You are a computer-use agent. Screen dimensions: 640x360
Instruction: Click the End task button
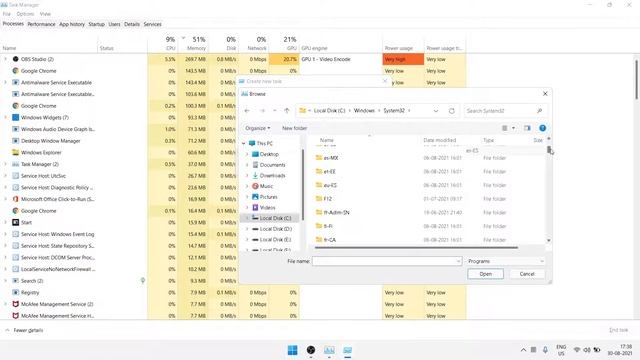click(x=618, y=330)
